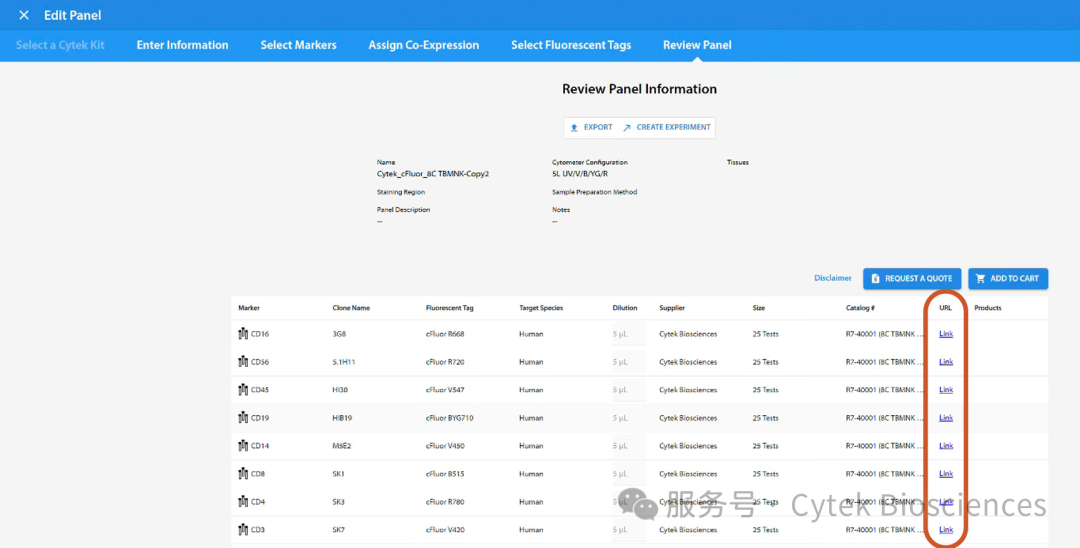Click the antibody icon beside CD19
The width and height of the screenshot is (1080, 548).
click(243, 418)
